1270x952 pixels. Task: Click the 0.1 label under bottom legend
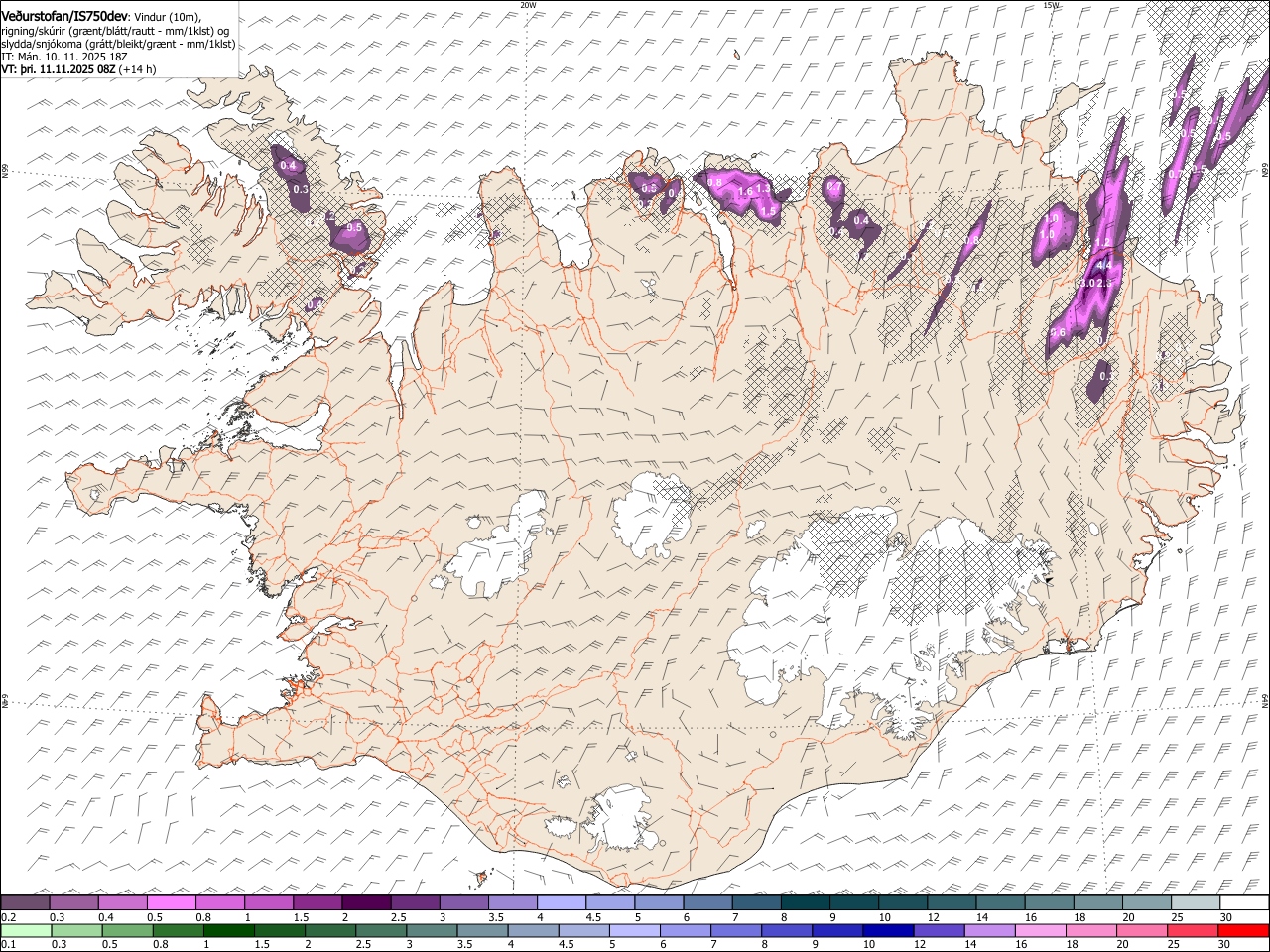tap(9, 944)
